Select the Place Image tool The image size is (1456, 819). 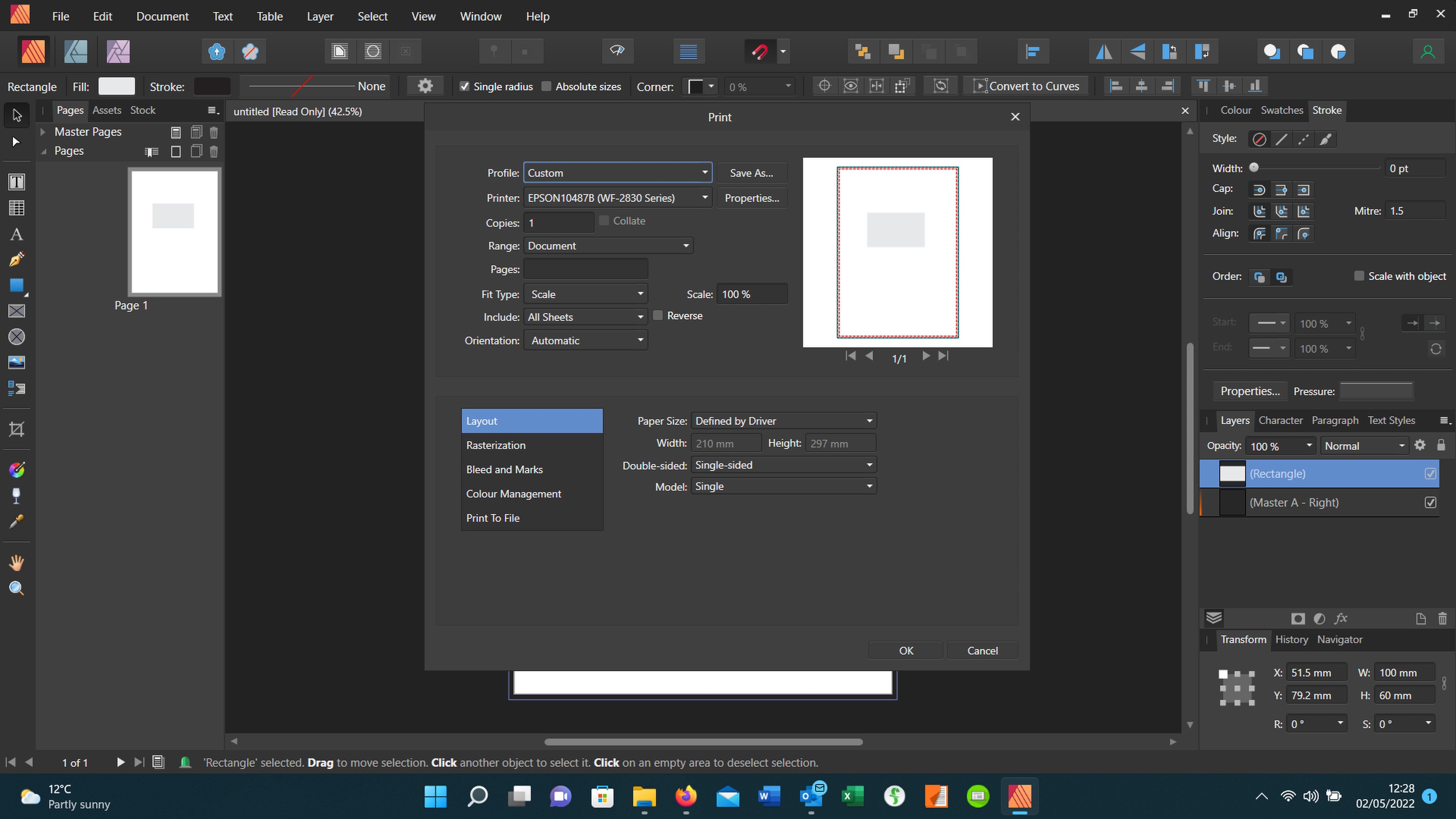pos(16,362)
